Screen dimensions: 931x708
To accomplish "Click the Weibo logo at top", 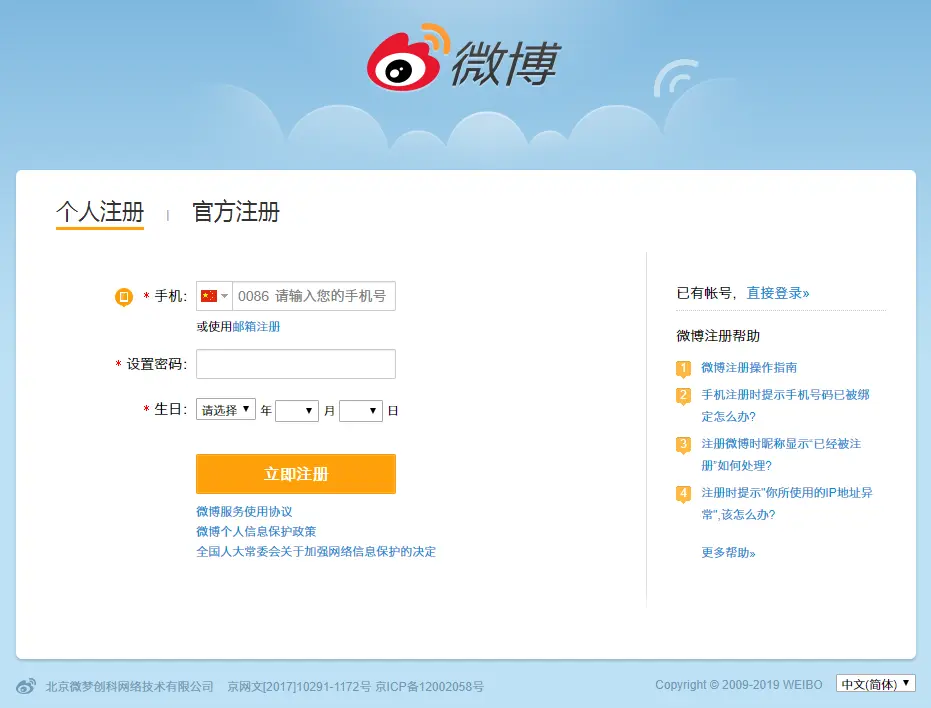I will tap(462, 59).
